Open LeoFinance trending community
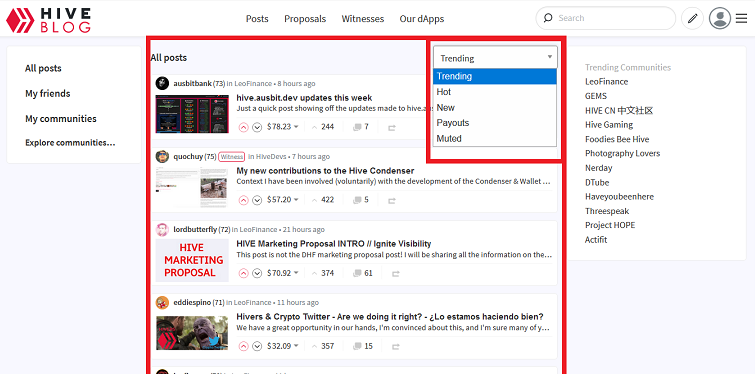The width and height of the screenshot is (755, 374). pos(606,82)
